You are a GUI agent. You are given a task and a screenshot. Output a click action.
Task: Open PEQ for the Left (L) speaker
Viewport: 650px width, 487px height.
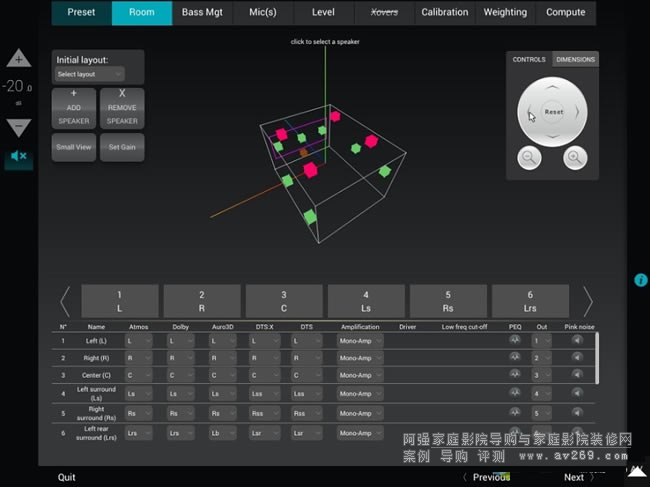tap(515, 341)
